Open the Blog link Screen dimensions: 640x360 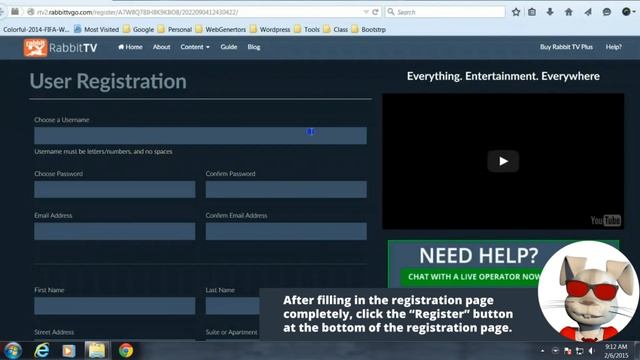tap(253, 47)
